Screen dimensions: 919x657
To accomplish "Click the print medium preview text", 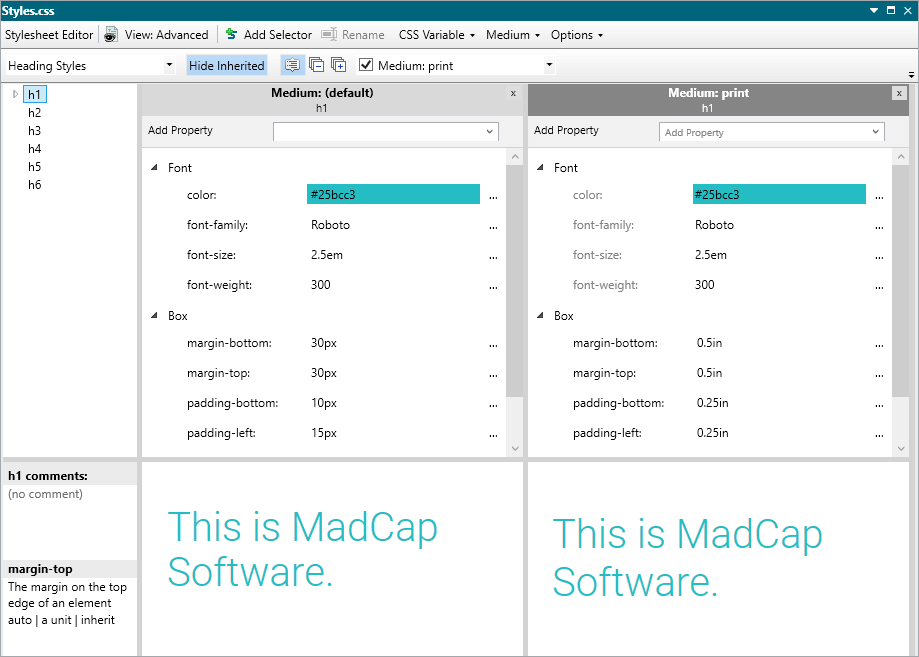I will point(687,557).
